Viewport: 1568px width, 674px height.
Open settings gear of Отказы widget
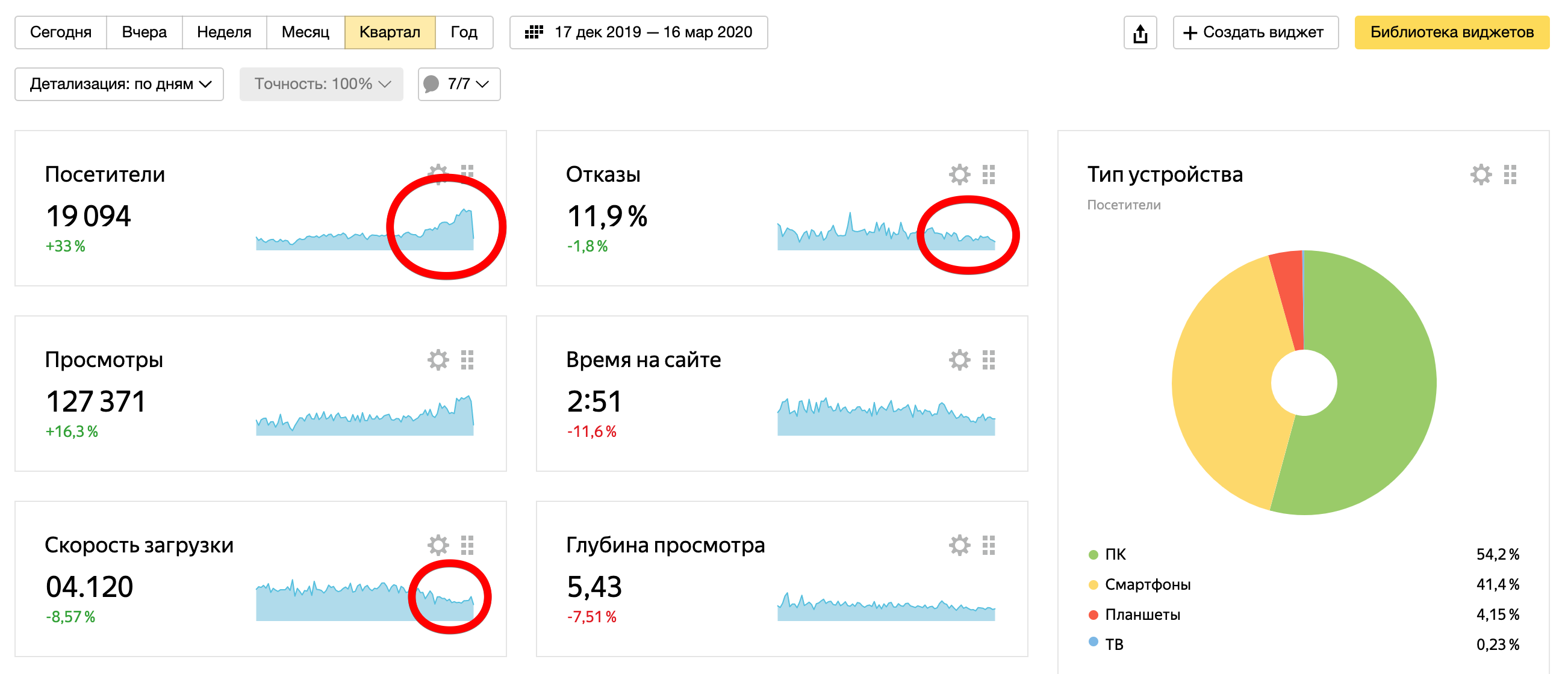[x=959, y=175]
